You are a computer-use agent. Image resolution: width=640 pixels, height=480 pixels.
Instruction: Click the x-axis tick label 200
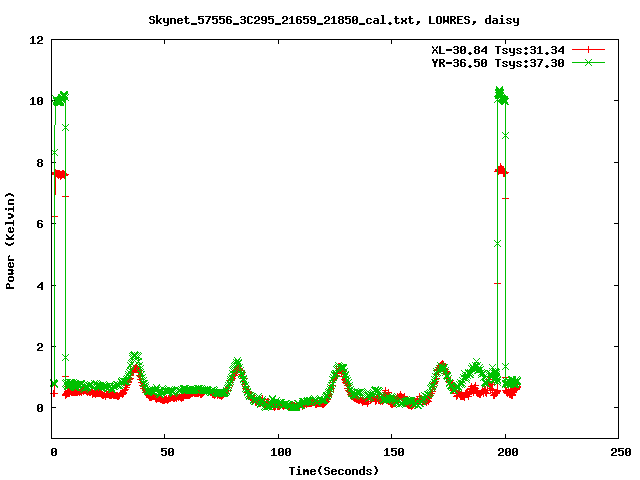click(508, 452)
